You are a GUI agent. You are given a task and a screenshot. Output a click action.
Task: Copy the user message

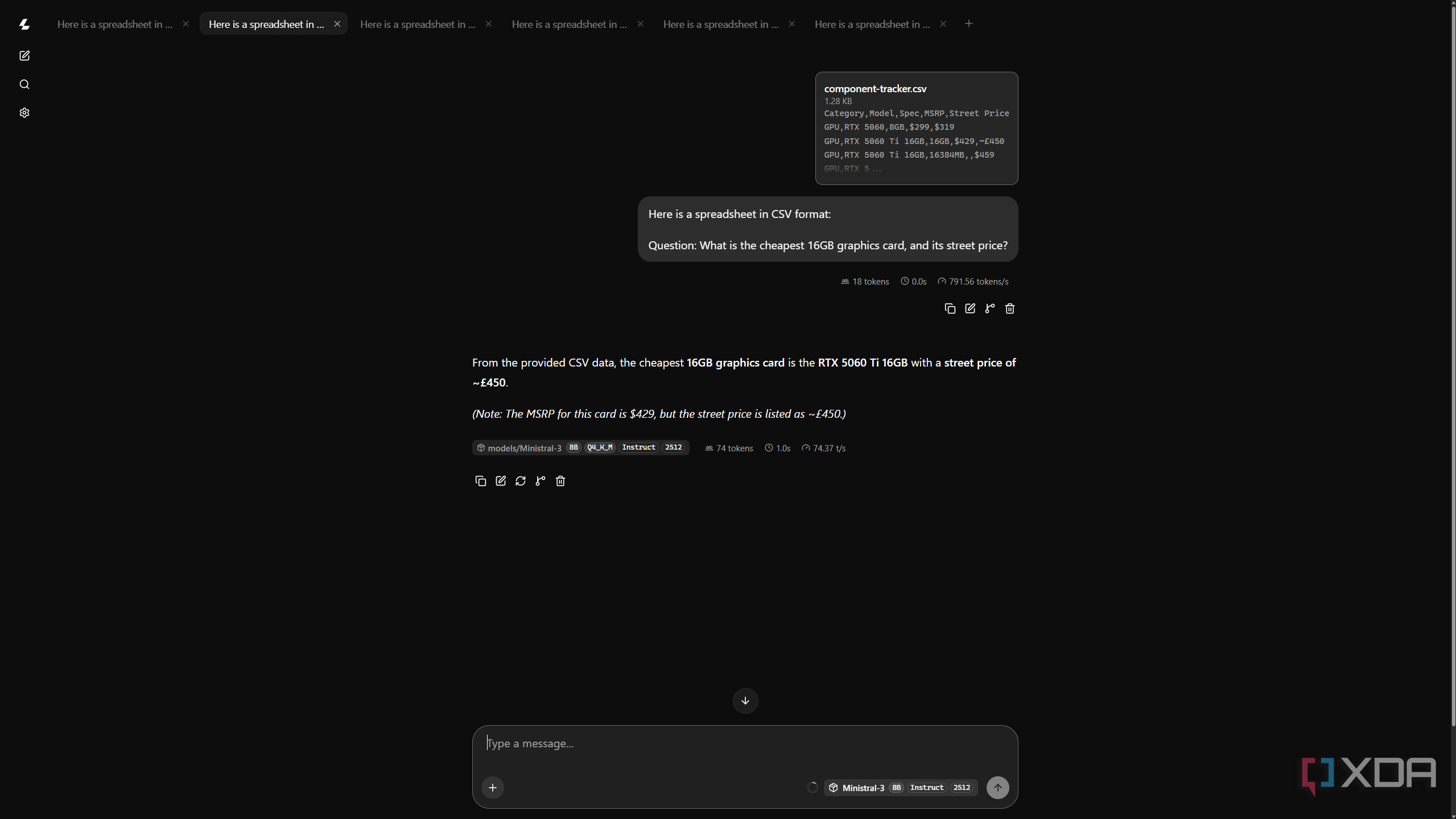(x=950, y=308)
